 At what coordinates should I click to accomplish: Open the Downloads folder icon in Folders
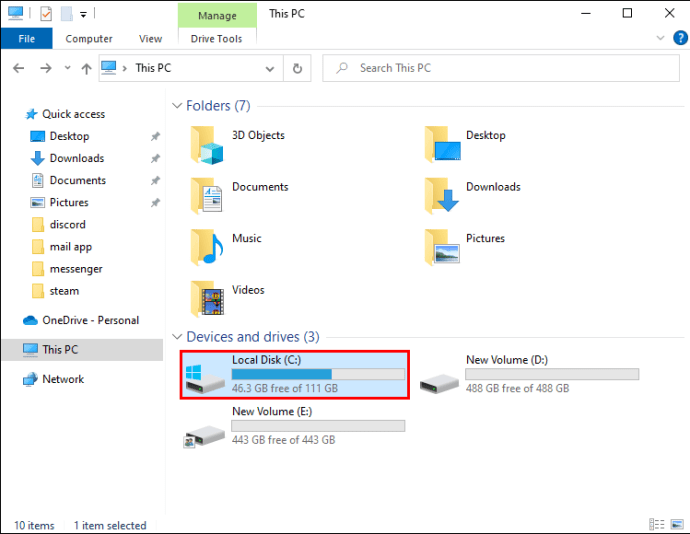[442, 195]
